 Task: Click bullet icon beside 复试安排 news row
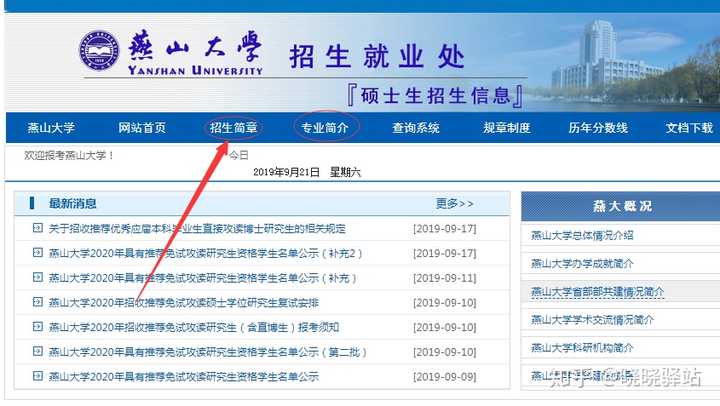(38, 302)
